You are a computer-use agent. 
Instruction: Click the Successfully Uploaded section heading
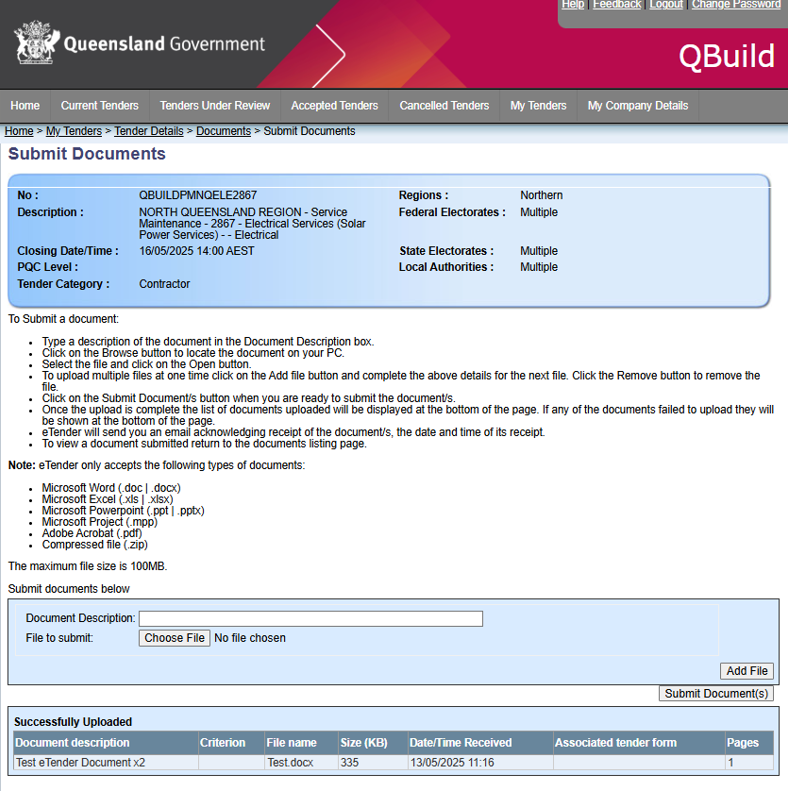[73, 722]
